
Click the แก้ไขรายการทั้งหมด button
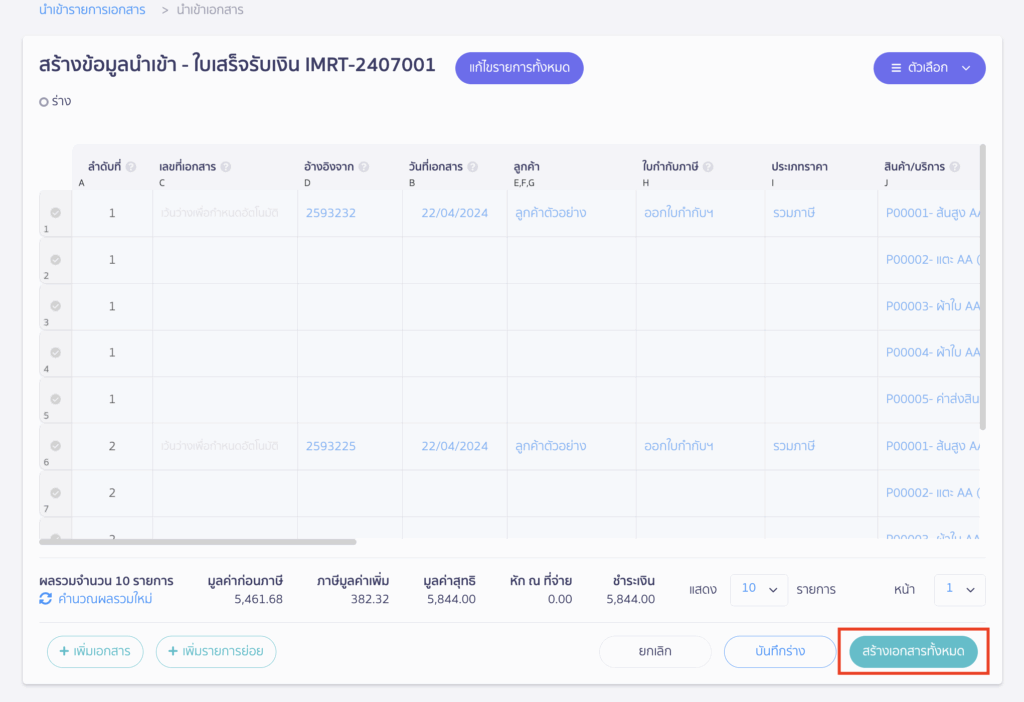[519, 68]
